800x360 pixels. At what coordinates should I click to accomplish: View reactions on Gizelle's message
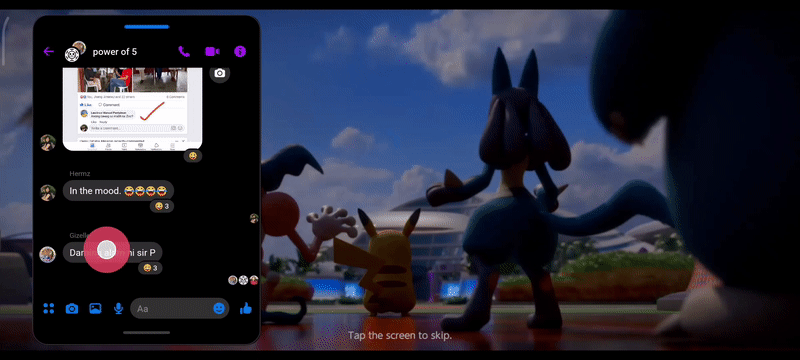coord(151,268)
